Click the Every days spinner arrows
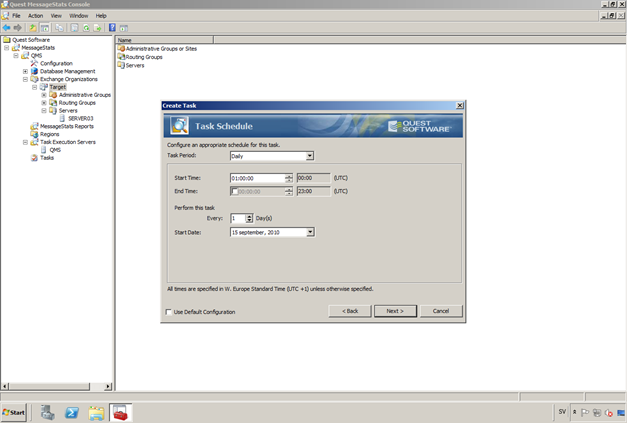This screenshot has height=423, width=627. (249, 218)
